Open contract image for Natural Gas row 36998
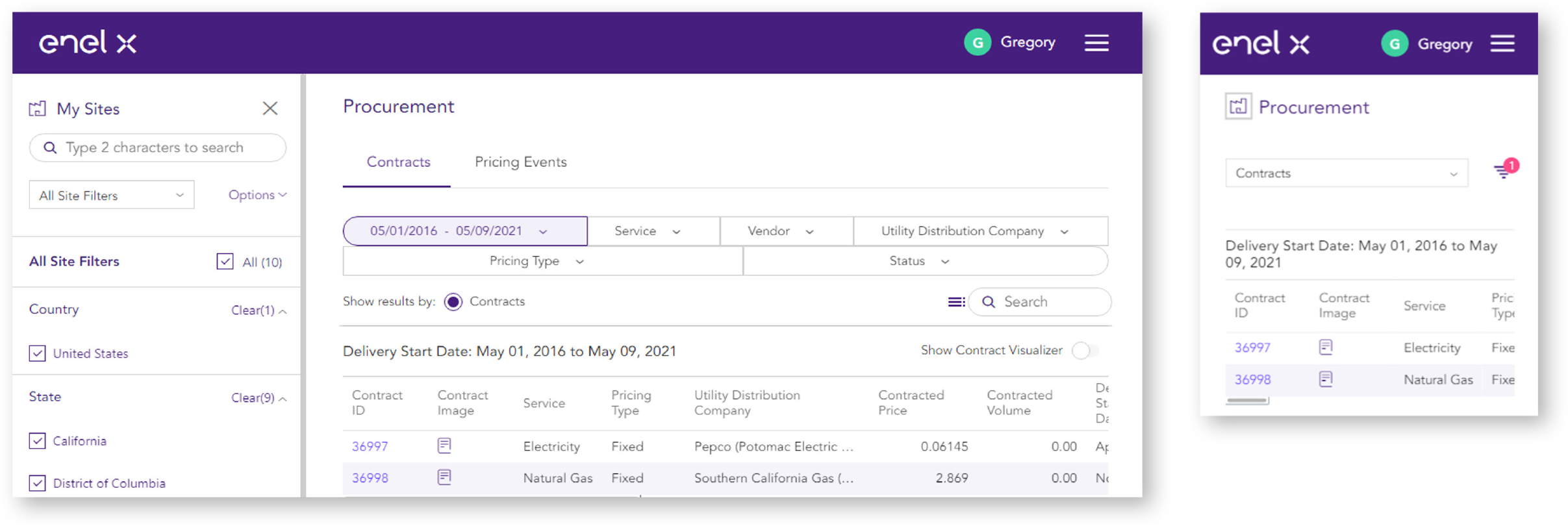 (x=444, y=477)
